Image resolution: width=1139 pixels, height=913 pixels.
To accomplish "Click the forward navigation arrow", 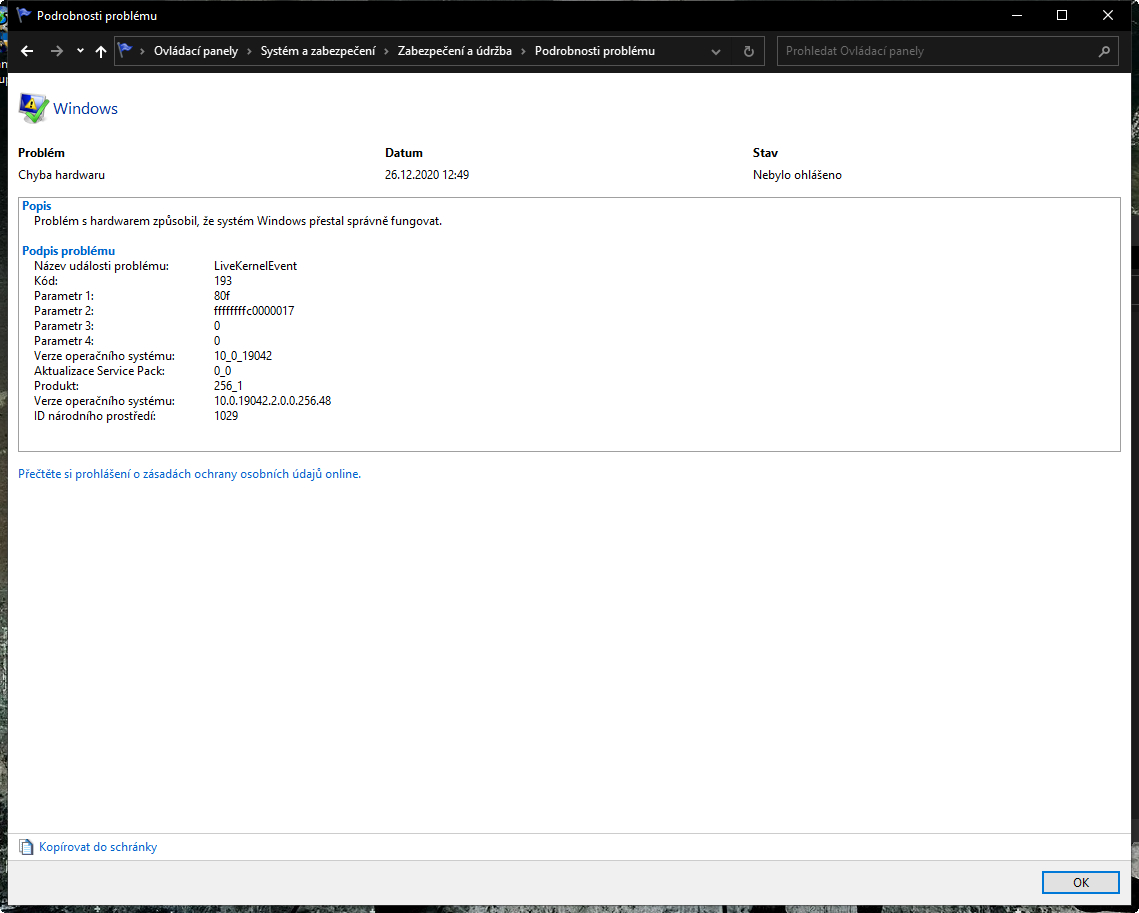I will 57,51.
